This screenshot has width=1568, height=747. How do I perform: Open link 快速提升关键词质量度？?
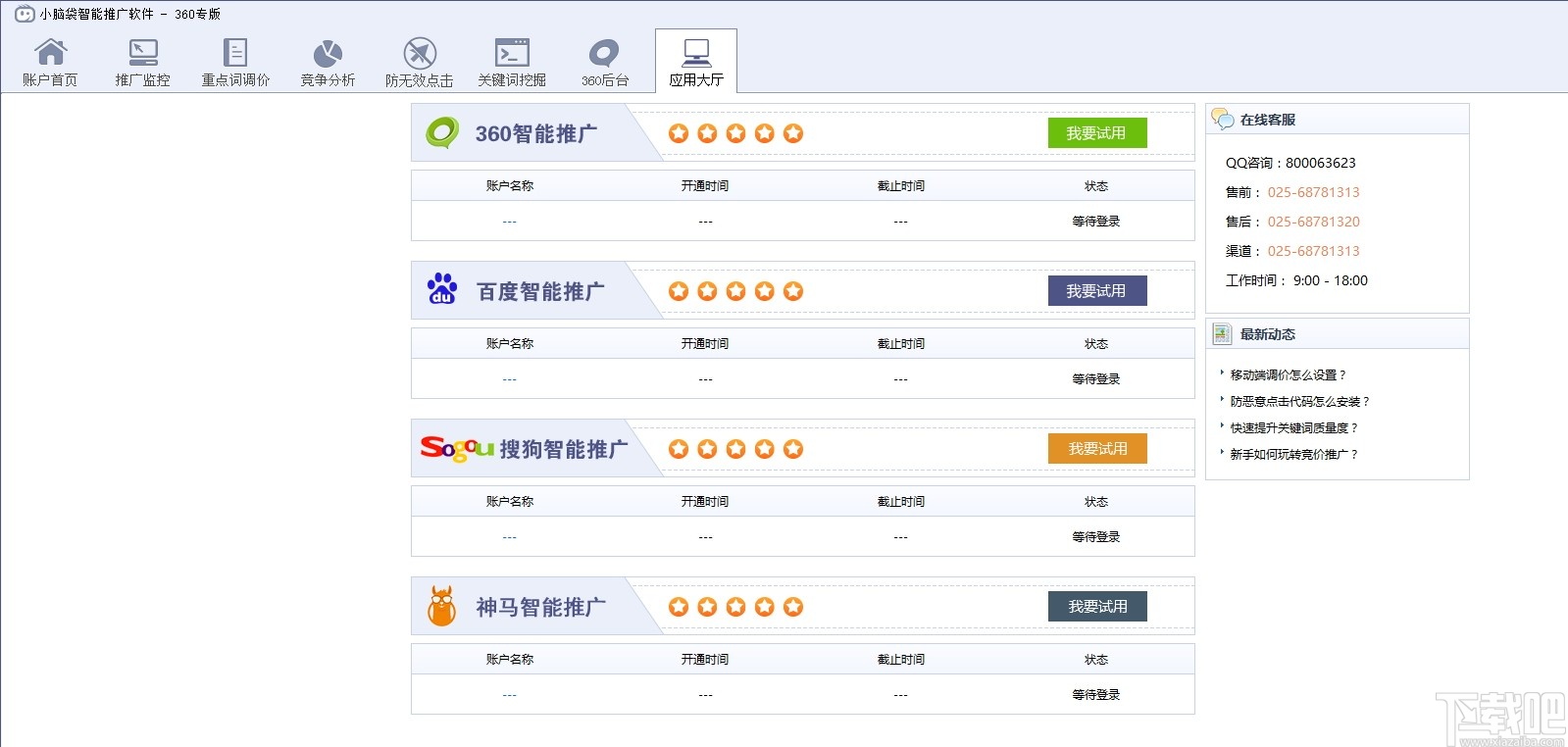coord(1294,428)
